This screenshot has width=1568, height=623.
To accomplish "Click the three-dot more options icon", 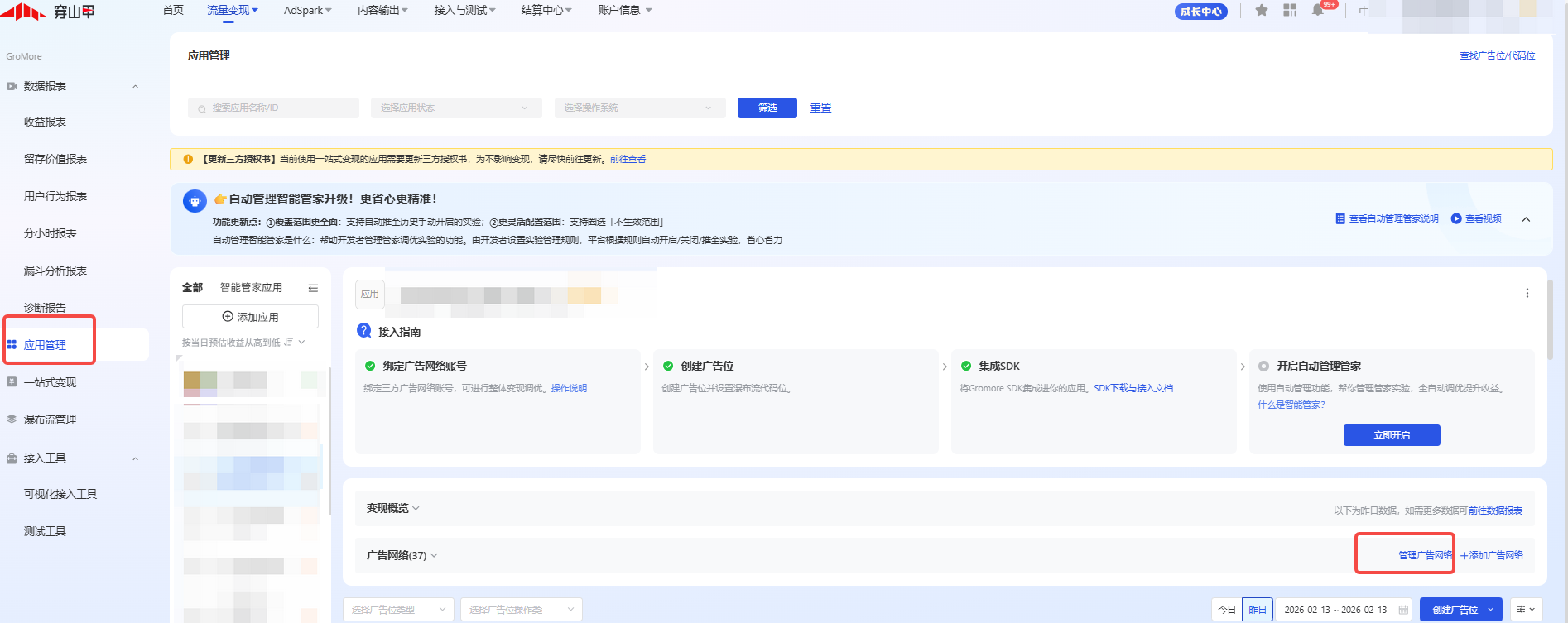I will 1527,293.
